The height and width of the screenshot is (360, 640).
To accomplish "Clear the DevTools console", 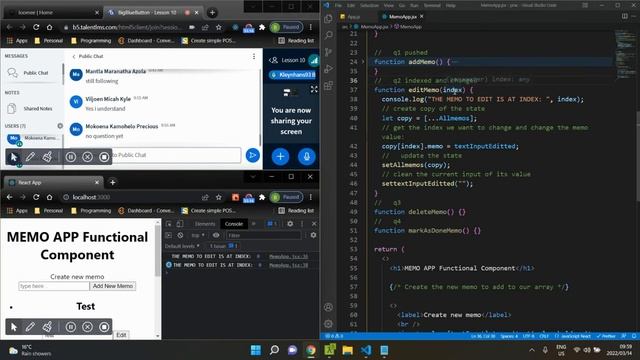I will [180, 235].
